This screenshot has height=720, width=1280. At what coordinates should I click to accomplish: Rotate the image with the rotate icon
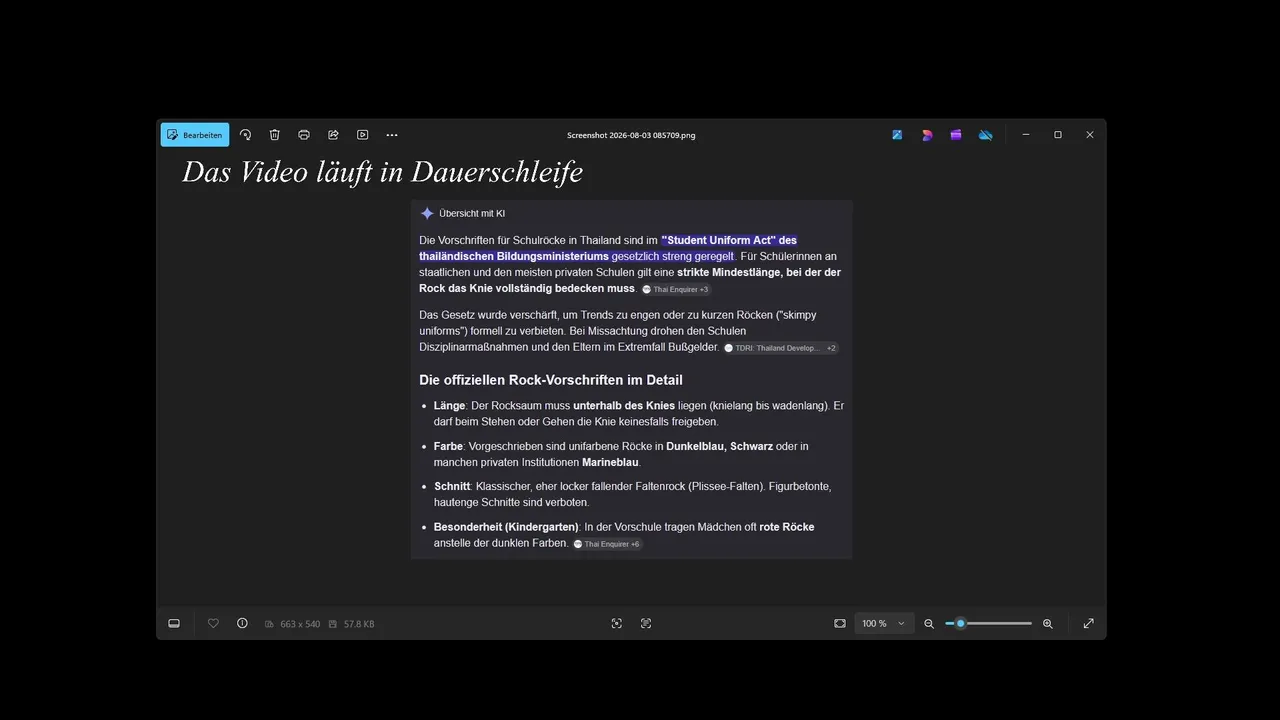(x=245, y=135)
